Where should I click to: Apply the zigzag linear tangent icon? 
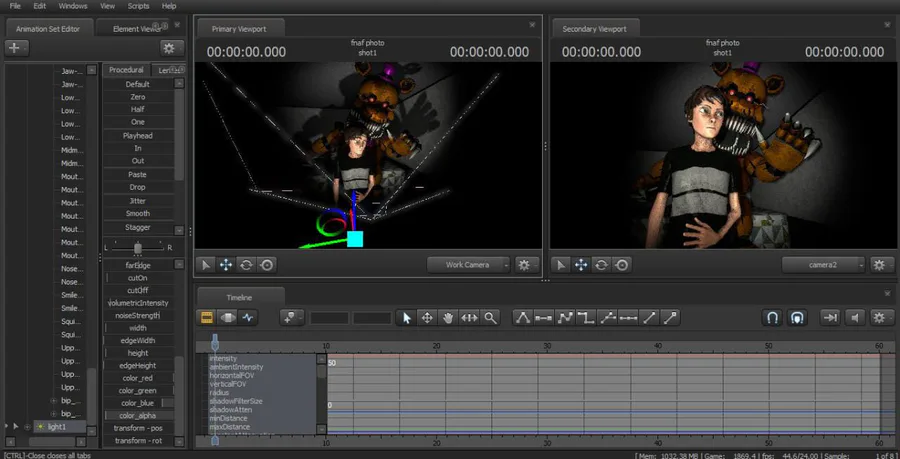(565, 317)
